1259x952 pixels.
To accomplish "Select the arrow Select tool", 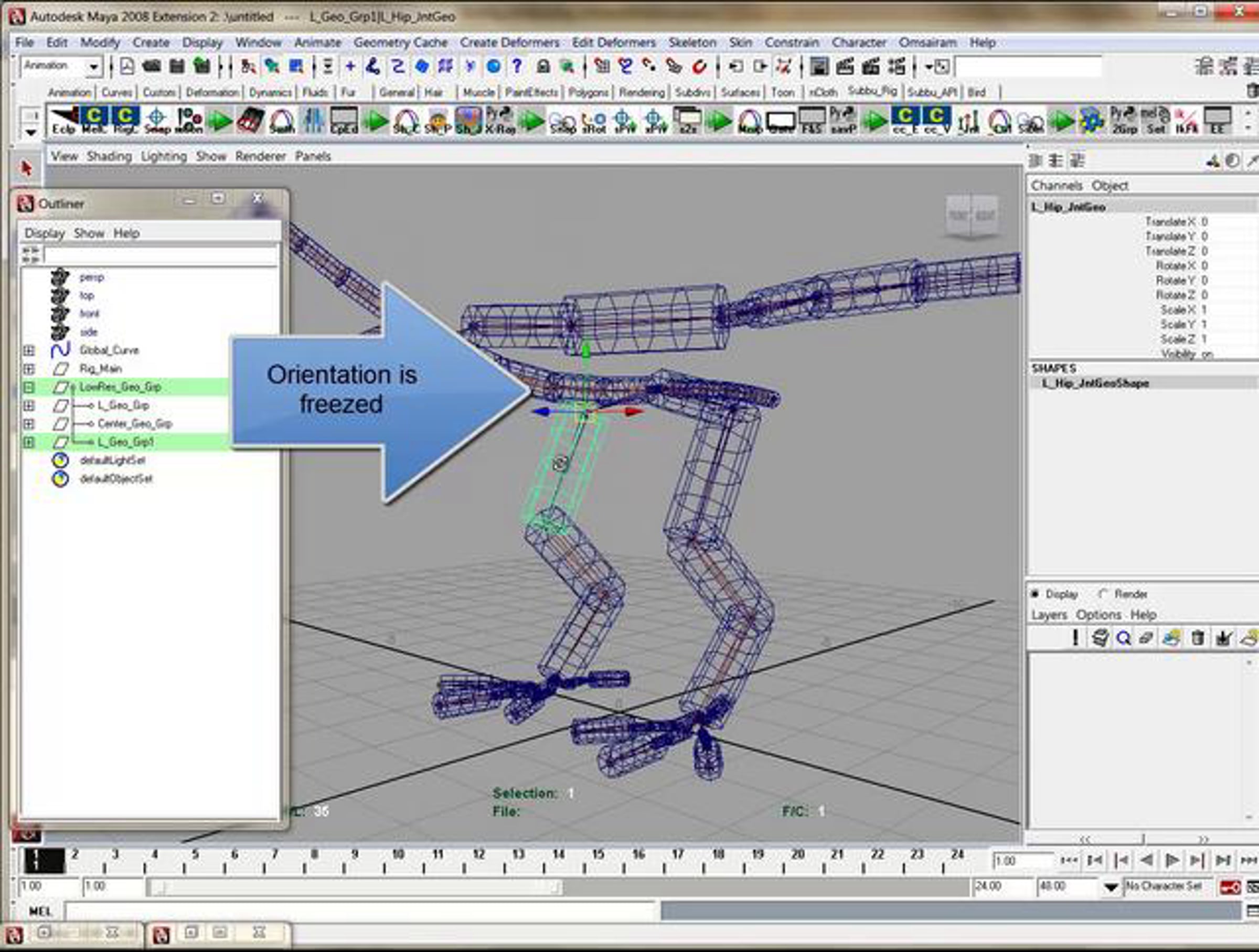I will pyautogui.click(x=26, y=169).
